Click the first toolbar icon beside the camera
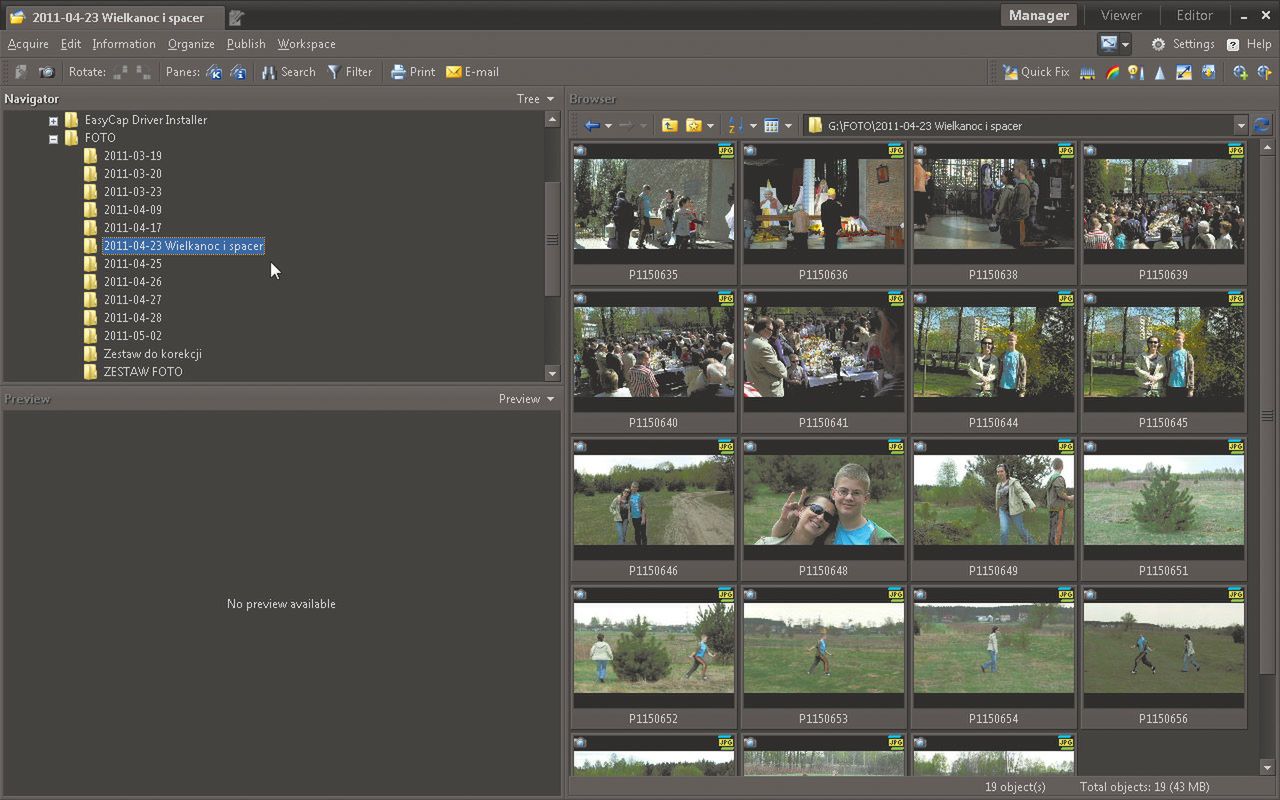Viewport: 1280px width, 800px height. 21,72
